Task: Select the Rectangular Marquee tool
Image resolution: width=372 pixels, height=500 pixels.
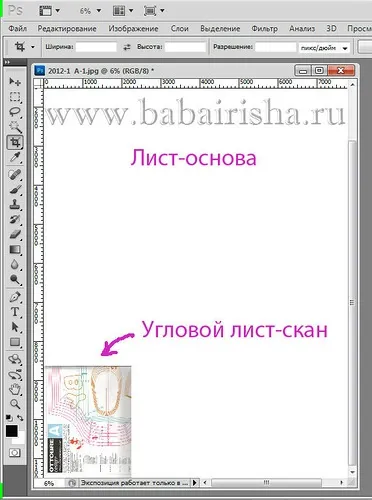Action: pos(15,97)
